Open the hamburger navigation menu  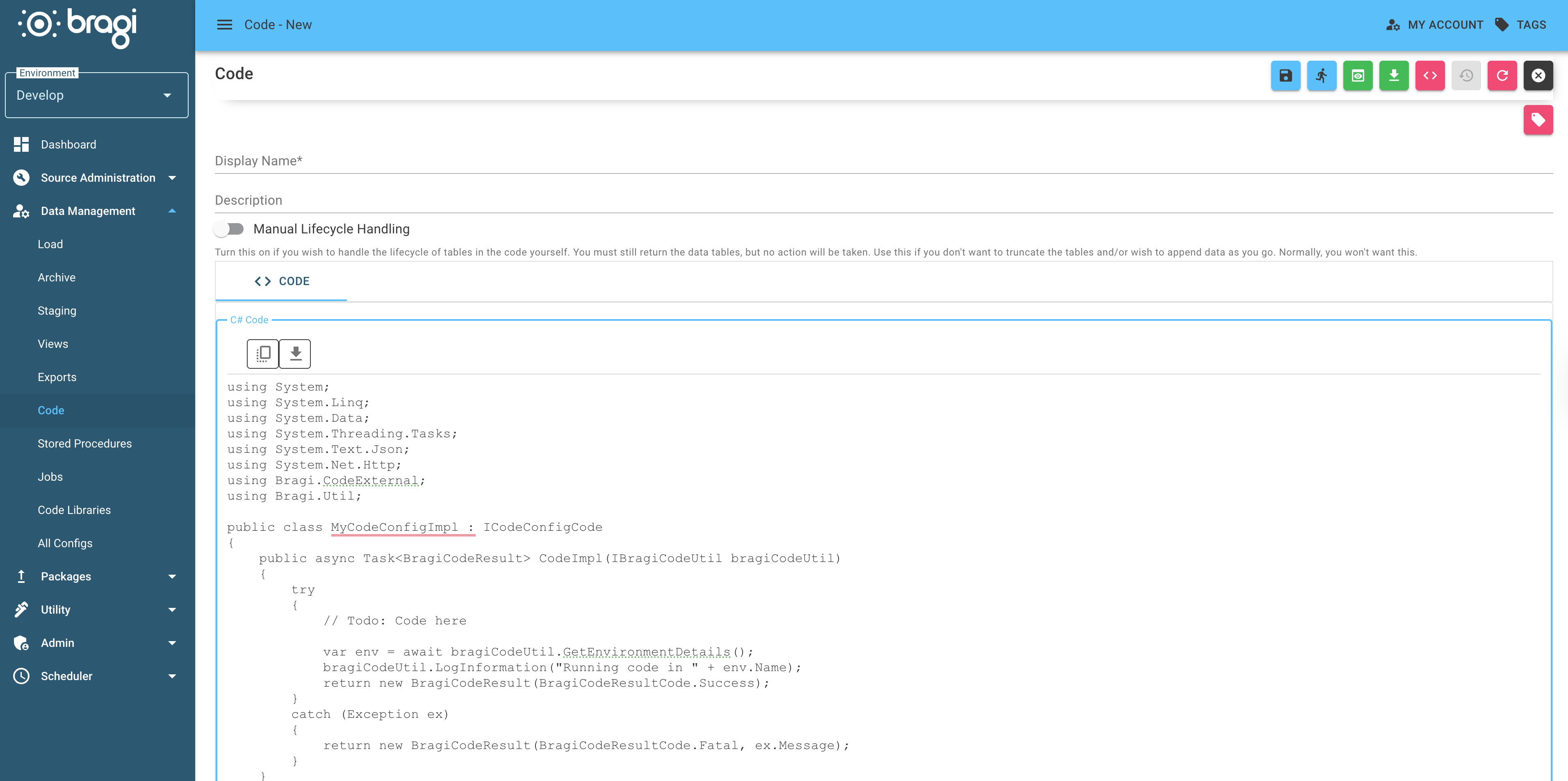point(225,24)
